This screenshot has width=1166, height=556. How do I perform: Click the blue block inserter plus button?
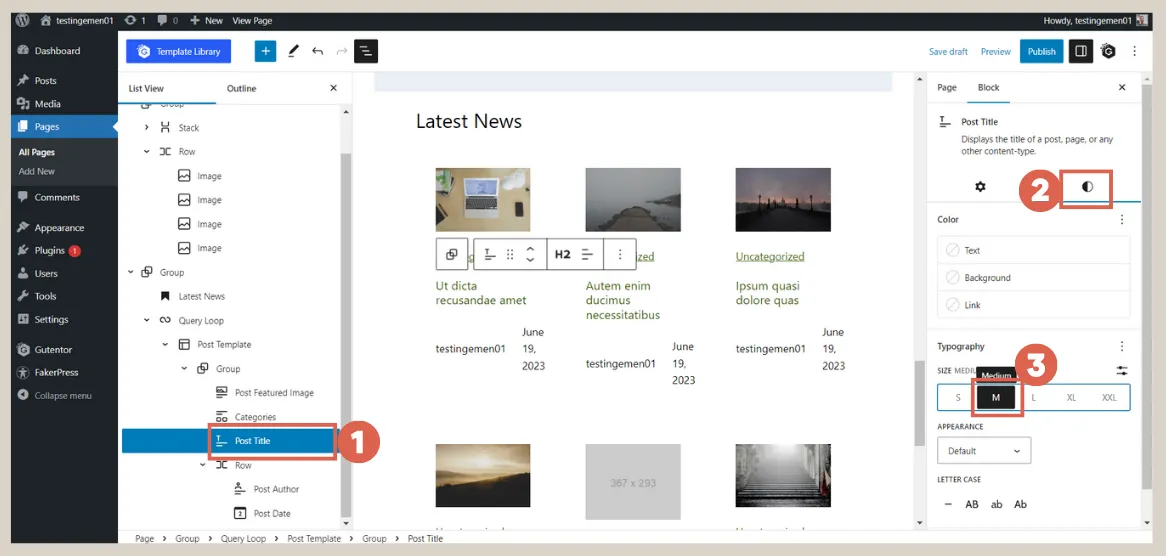point(265,51)
